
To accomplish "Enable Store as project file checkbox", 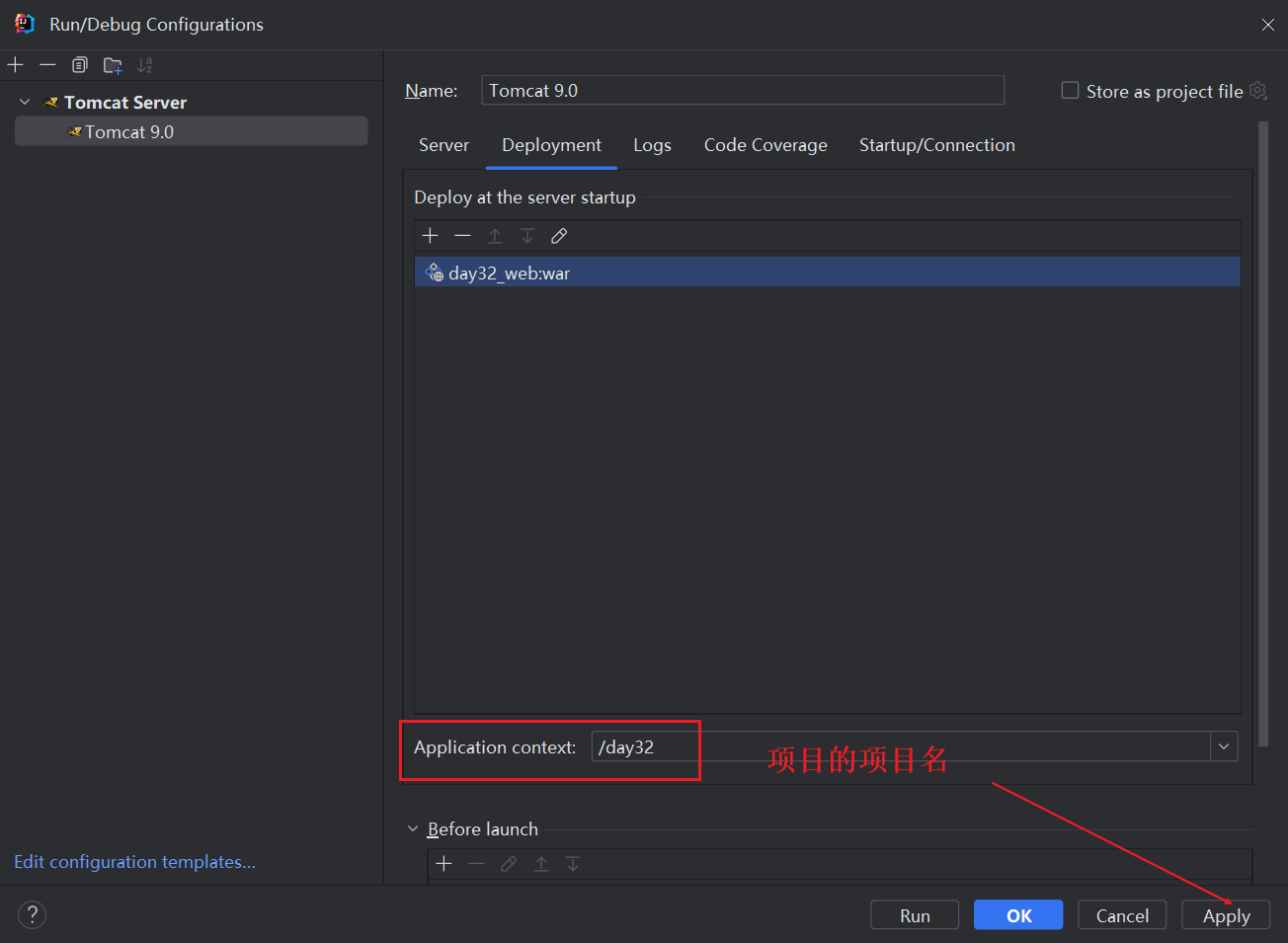I will pyautogui.click(x=1070, y=91).
